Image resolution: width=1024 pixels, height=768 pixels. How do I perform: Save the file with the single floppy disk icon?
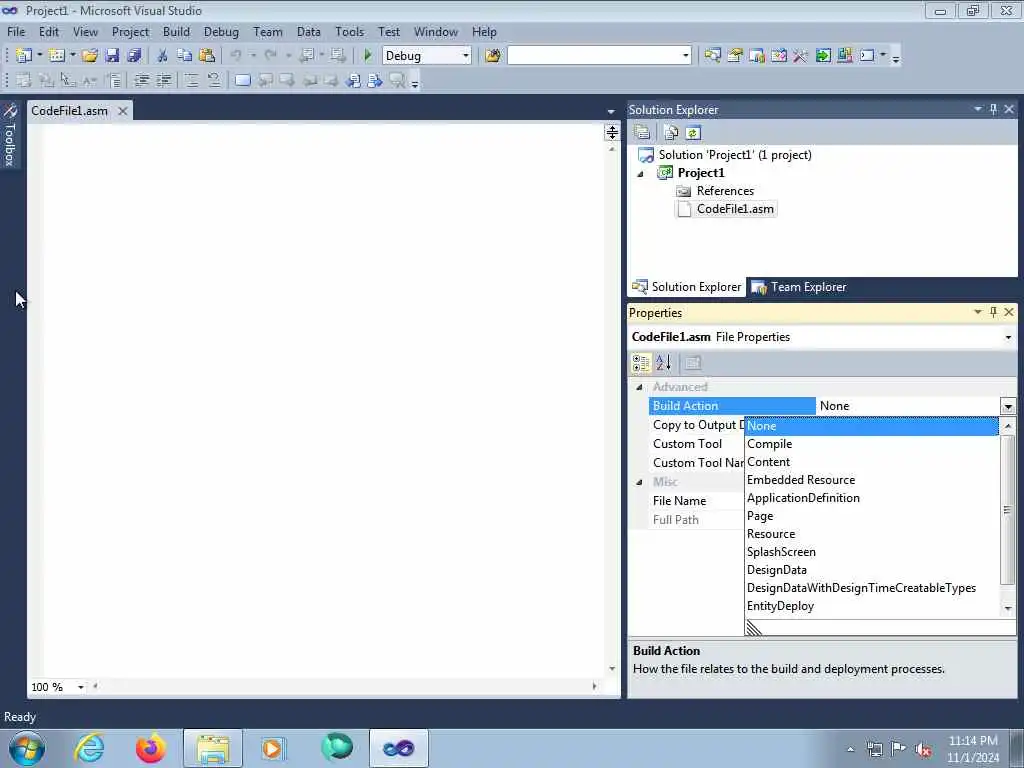(112, 56)
